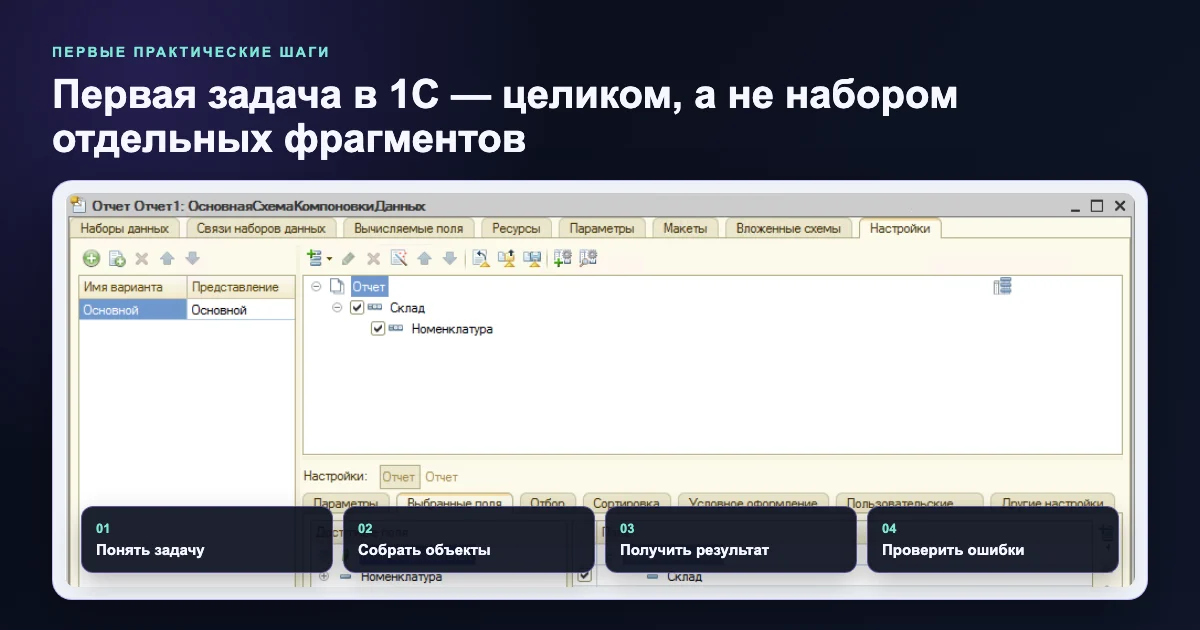Image resolution: width=1200 pixels, height=630 pixels.
Task: Click the Представление column header
Action: click(241, 287)
